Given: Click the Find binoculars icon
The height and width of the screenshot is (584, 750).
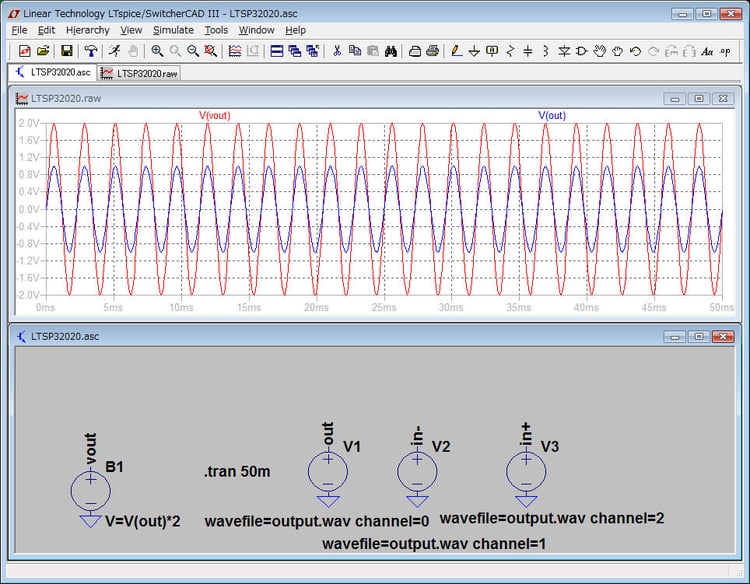Looking at the screenshot, I should pos(391,51).
